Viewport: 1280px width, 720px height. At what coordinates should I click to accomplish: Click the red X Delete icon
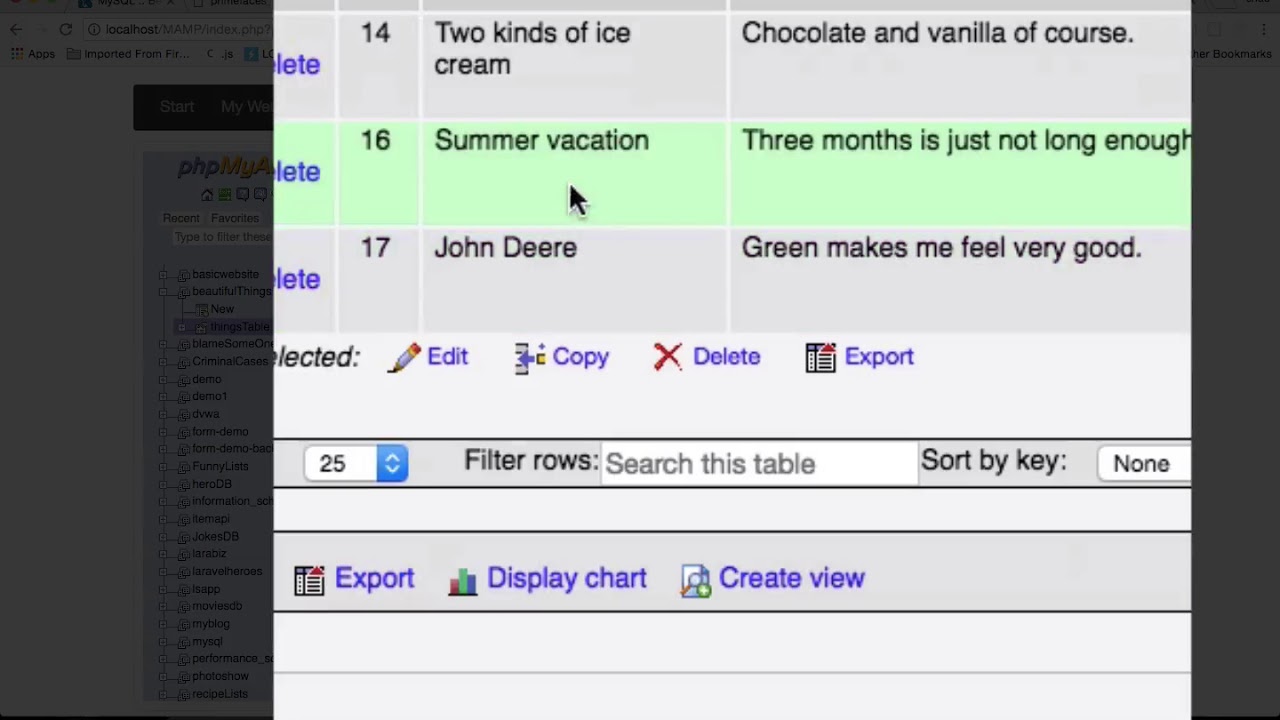667,357
